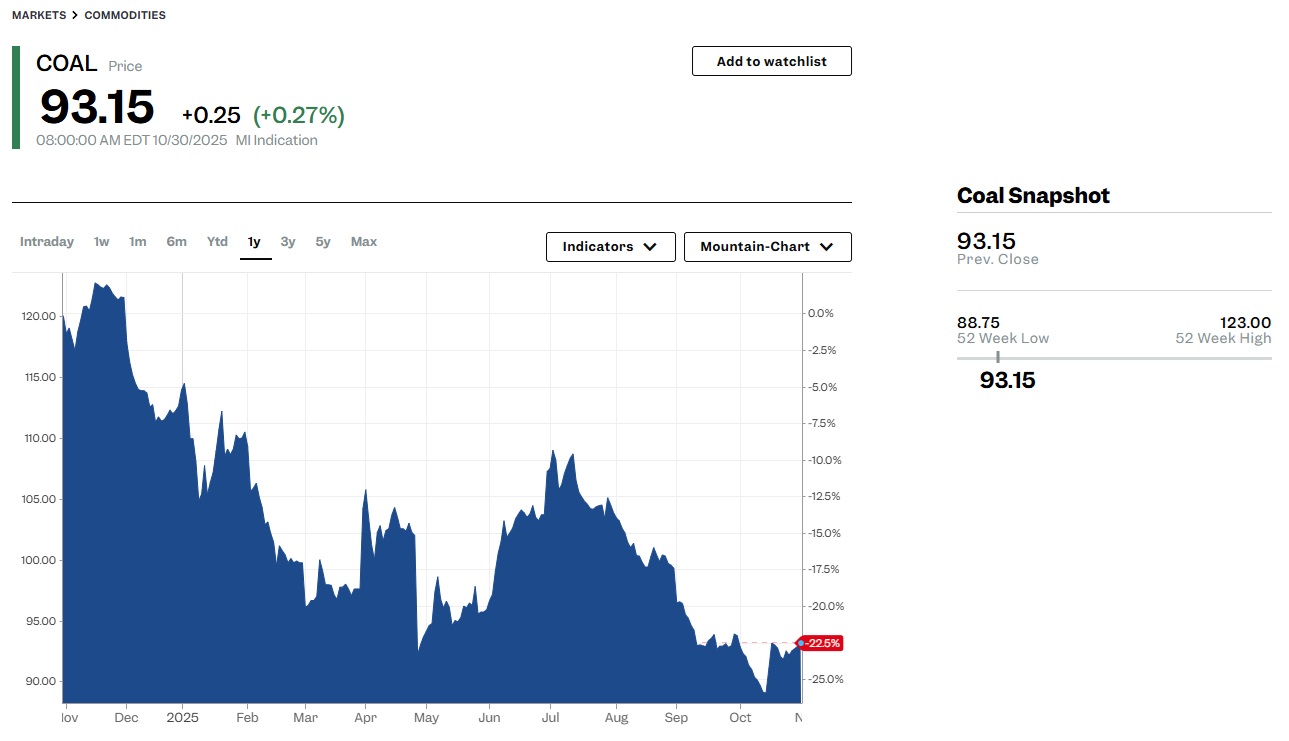Select the Intraday time range tab

47,241
